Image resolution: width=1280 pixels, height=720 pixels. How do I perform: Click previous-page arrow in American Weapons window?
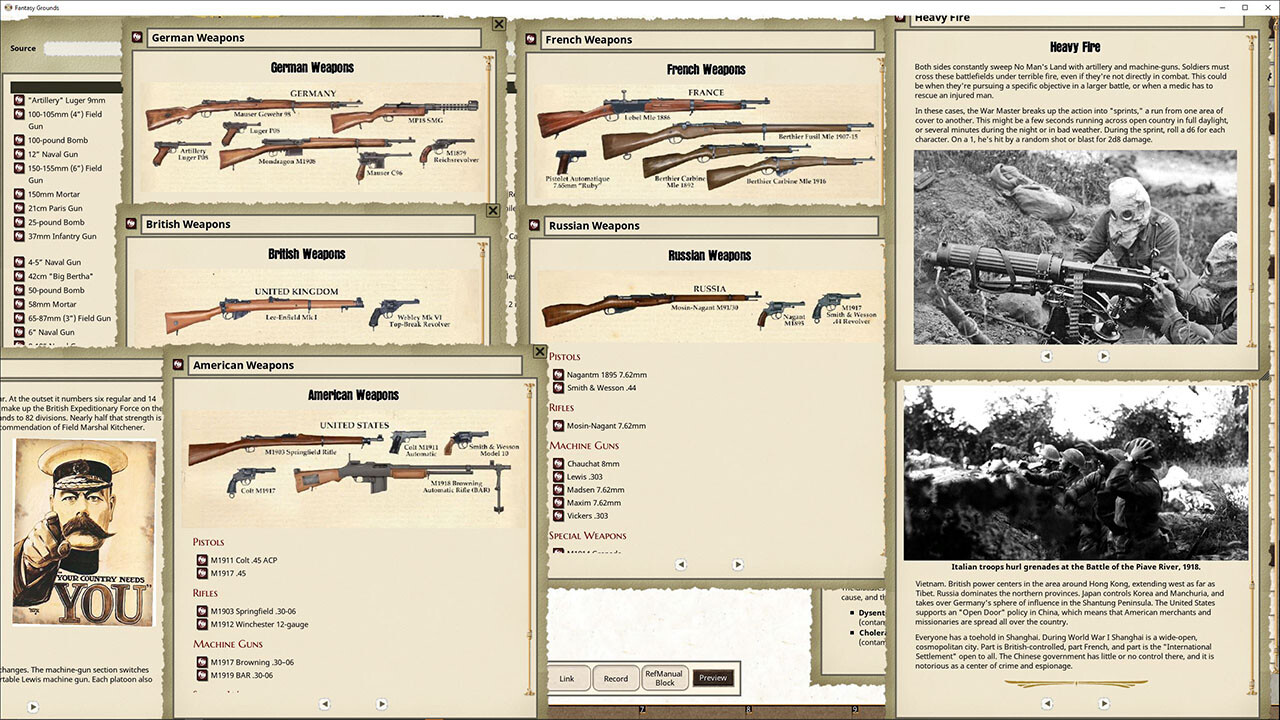[x=324, y=703]
